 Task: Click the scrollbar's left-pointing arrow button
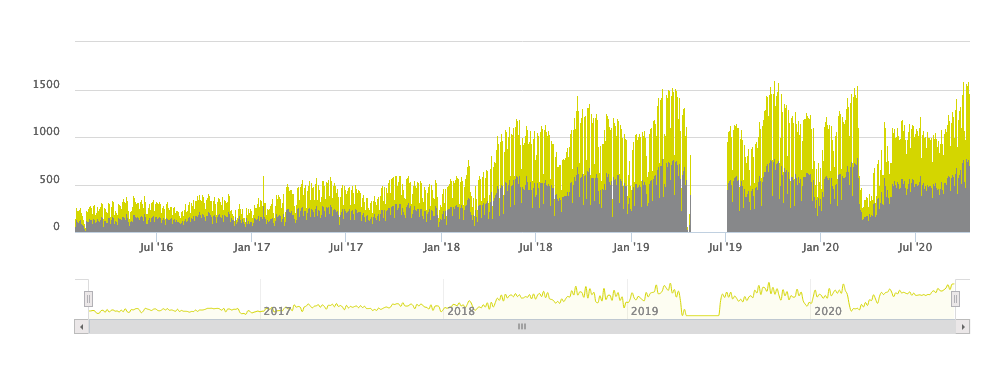pyautogui.click(x=82, y=327)
